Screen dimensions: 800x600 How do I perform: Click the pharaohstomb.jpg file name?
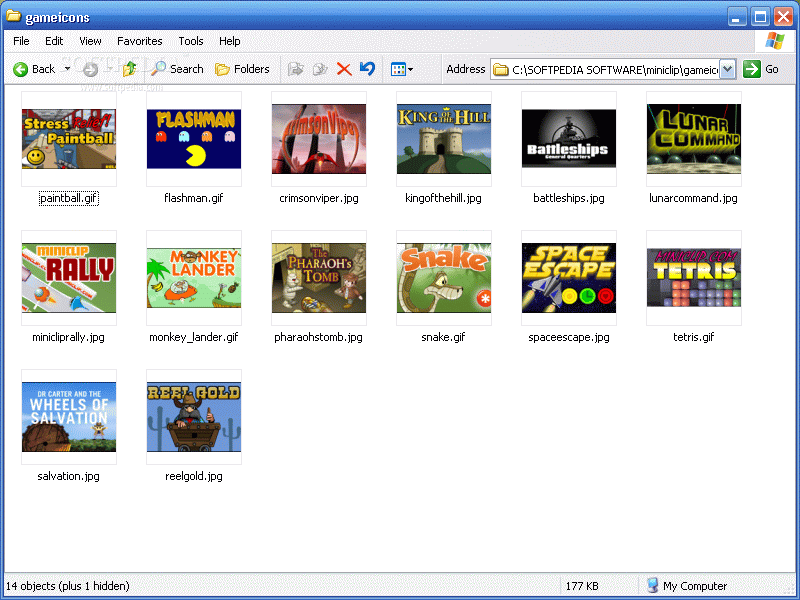[x=318, y=337]
